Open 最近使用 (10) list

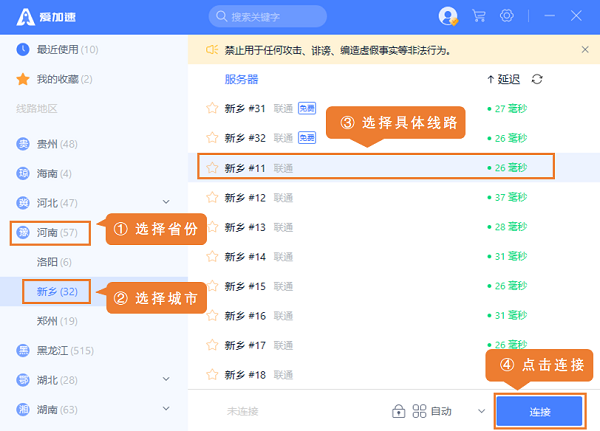(x=67, y=49)
